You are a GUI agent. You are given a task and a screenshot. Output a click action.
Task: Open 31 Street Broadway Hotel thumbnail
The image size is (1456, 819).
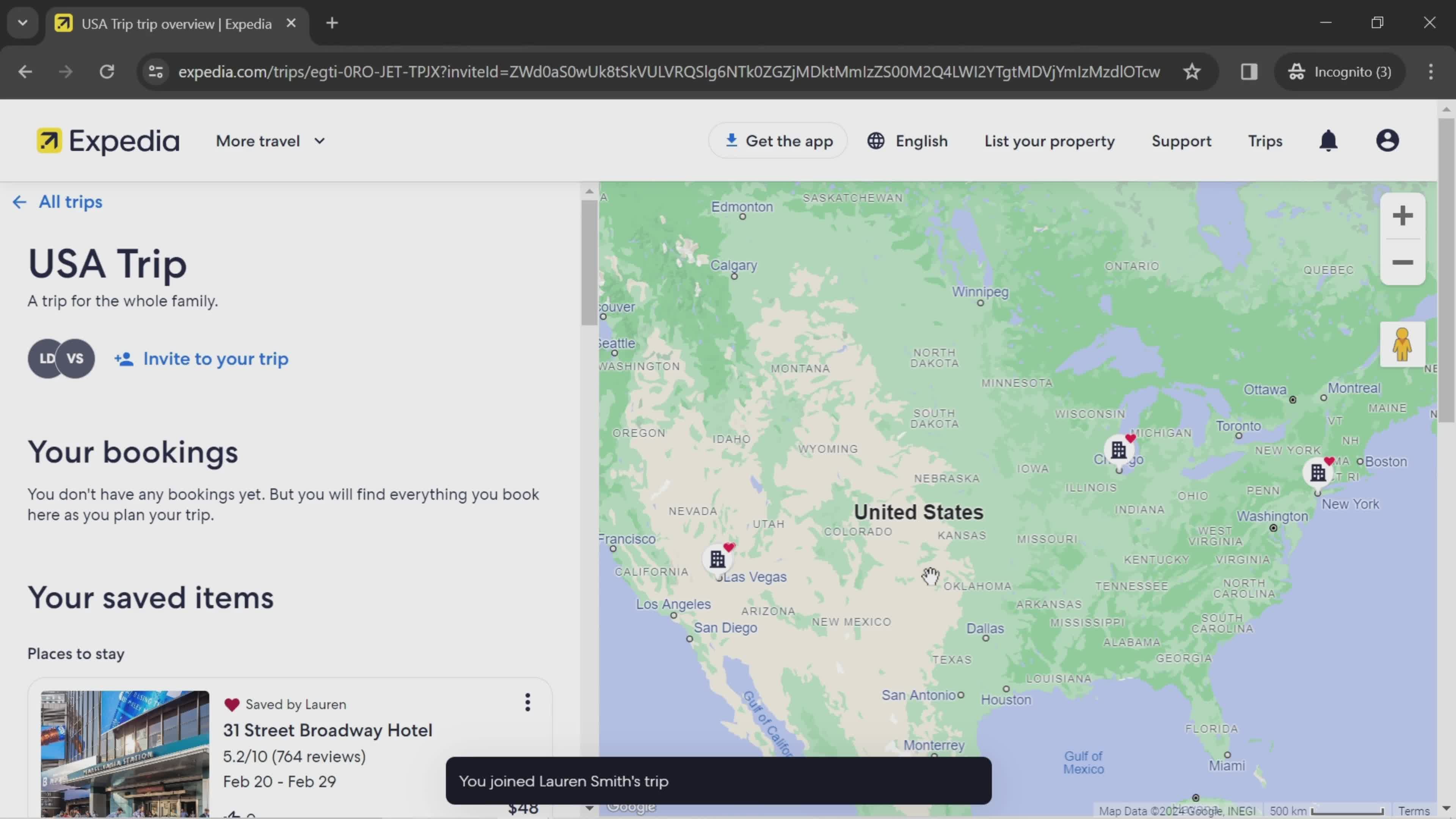tap(125, 753)
